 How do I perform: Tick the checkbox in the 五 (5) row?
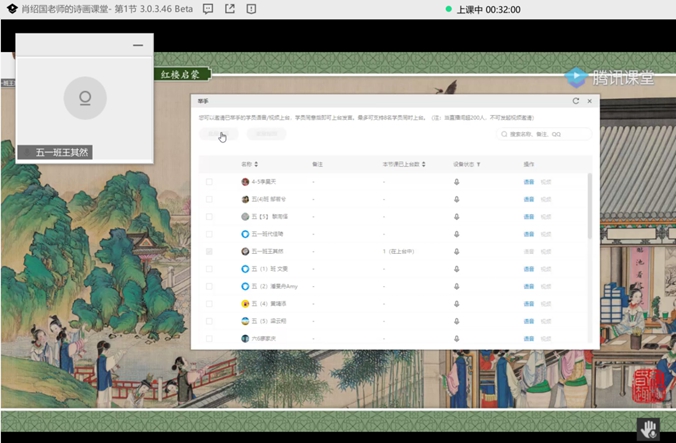click(209, 321)
